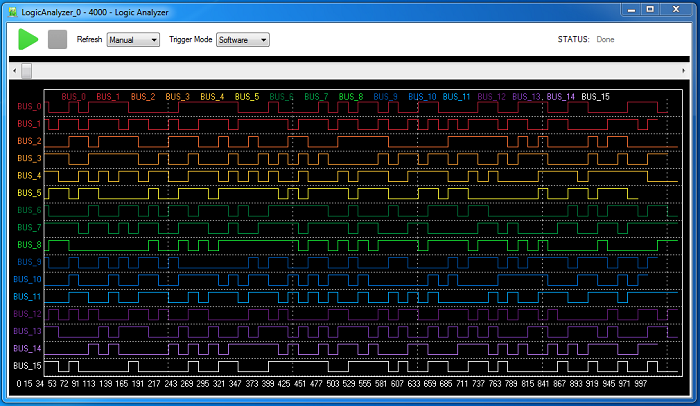The height and width of the screenshot is (406, 700).
Task: Select BUS_3 label on left axis
Action: click(x=29, y=159)
